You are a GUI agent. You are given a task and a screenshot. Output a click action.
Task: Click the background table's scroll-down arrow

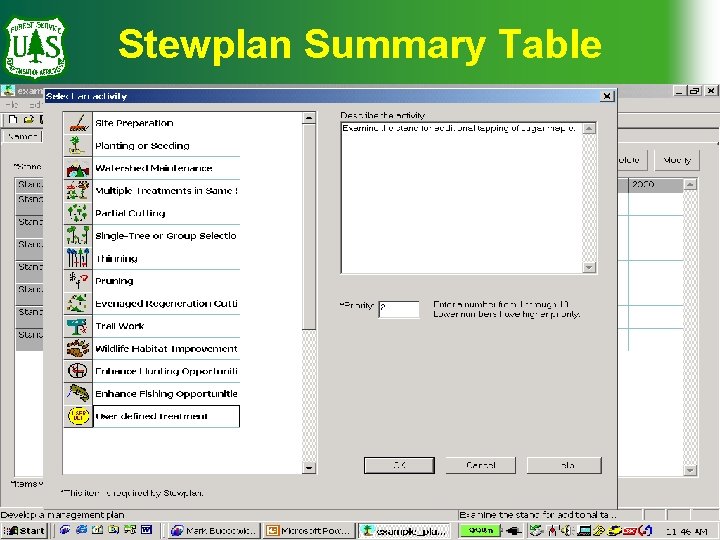click(x=690, y=470)
